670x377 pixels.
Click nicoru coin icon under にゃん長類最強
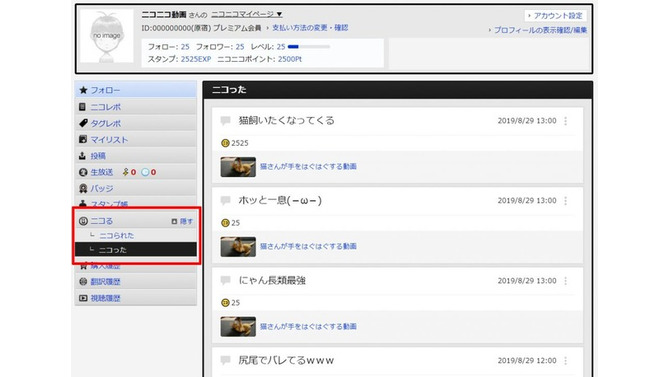[225, 303]
